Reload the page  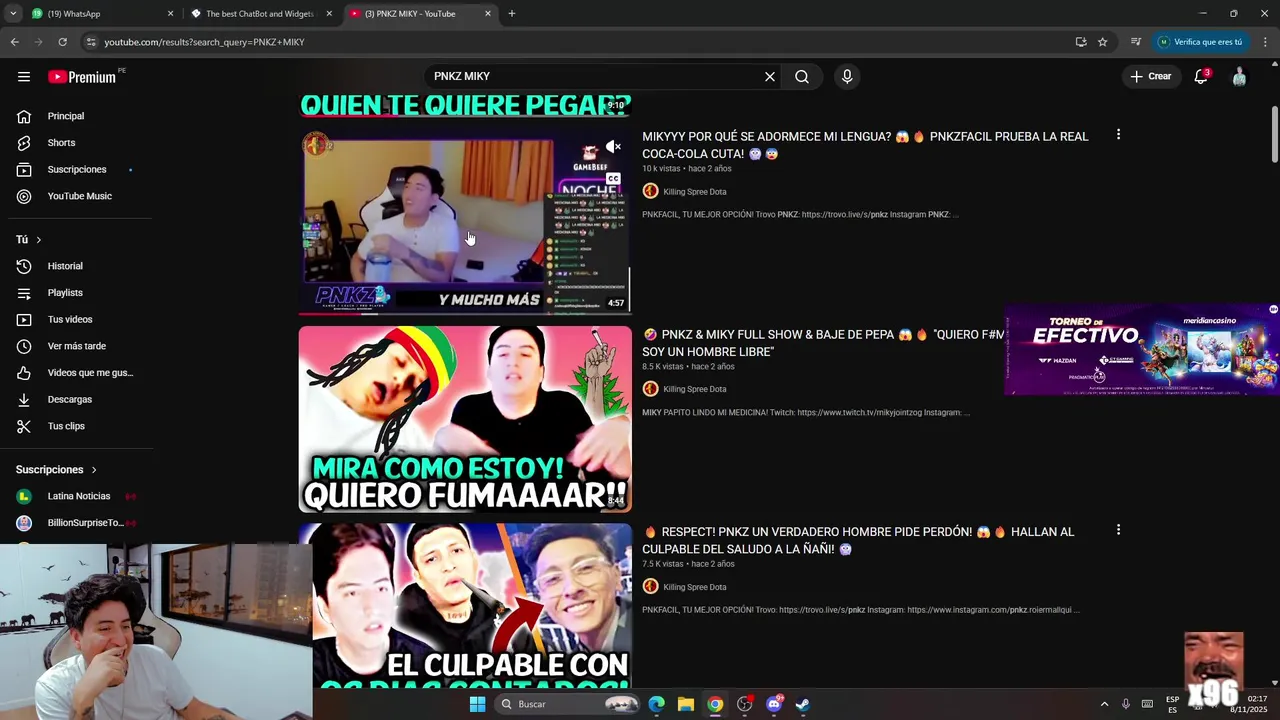(62, 42)
